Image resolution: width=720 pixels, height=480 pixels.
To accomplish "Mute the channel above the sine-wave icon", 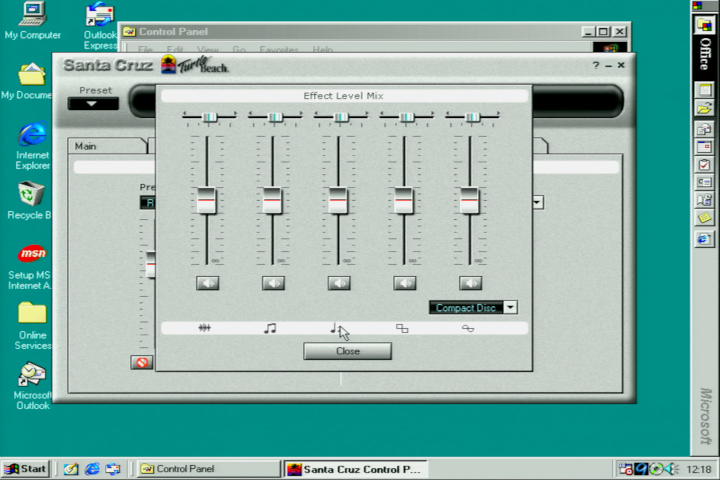I will (x=470, y=283).
